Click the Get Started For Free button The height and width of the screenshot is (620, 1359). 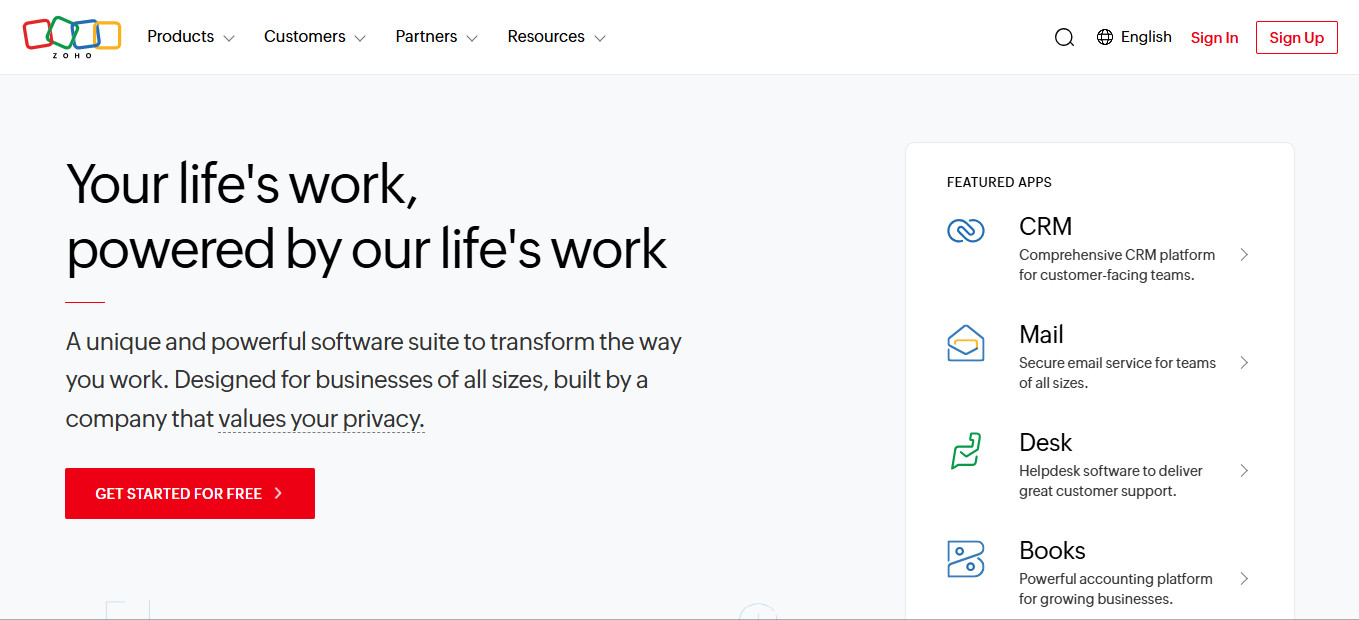click(x=189, y=493)
